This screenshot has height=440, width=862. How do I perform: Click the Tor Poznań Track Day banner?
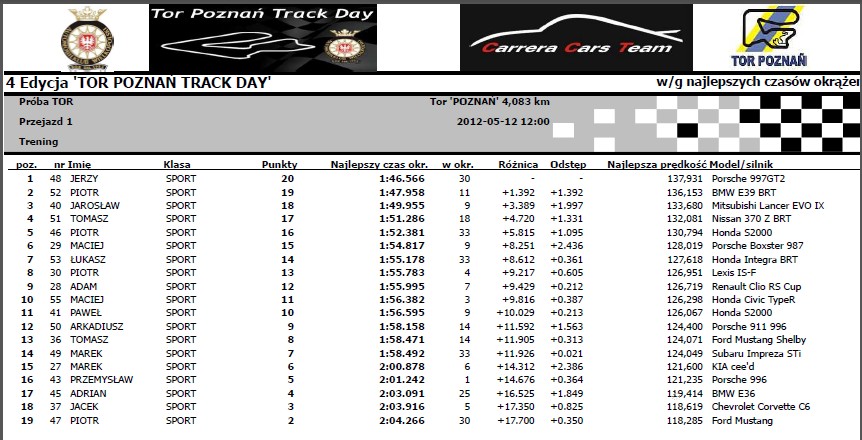pos(263,38)
